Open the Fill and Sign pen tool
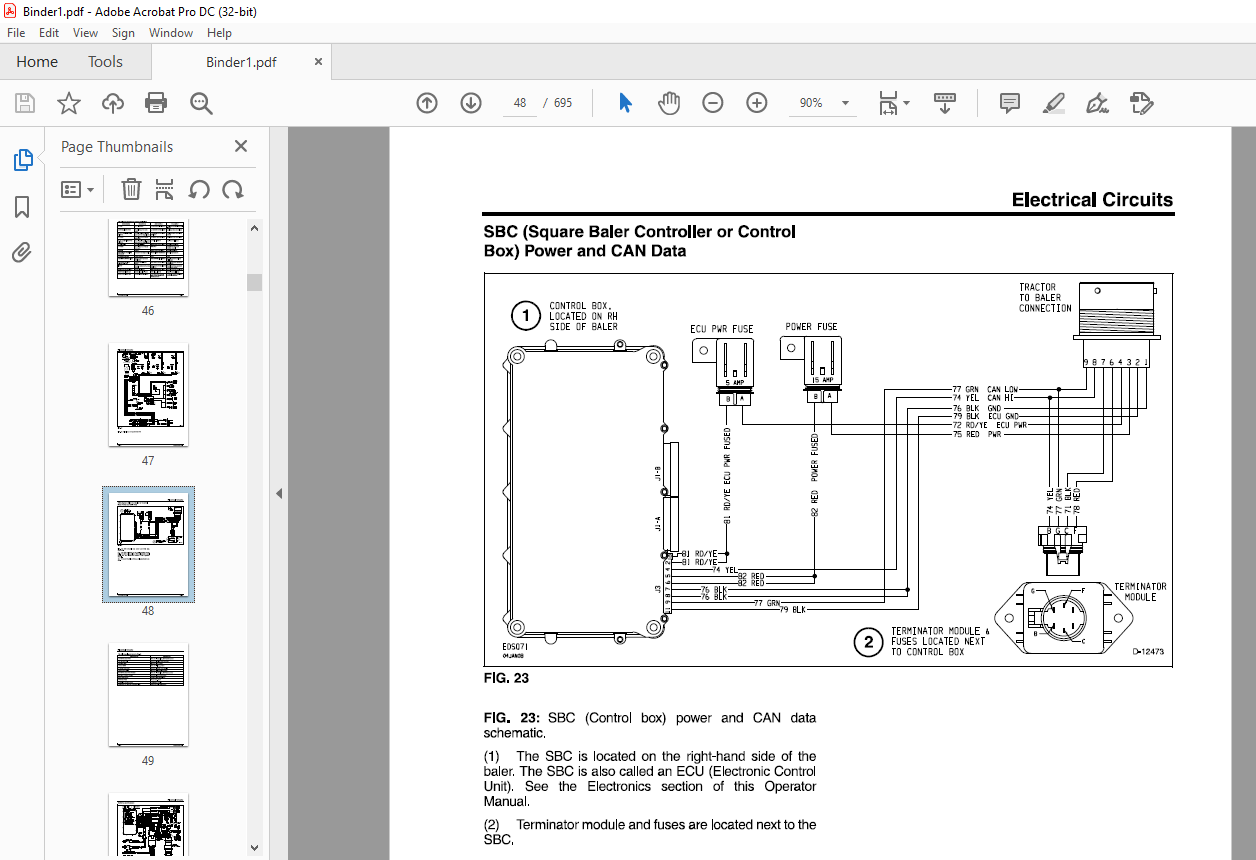Image resolution: width=1256 pixels, height=860 pixels. 1098,103
